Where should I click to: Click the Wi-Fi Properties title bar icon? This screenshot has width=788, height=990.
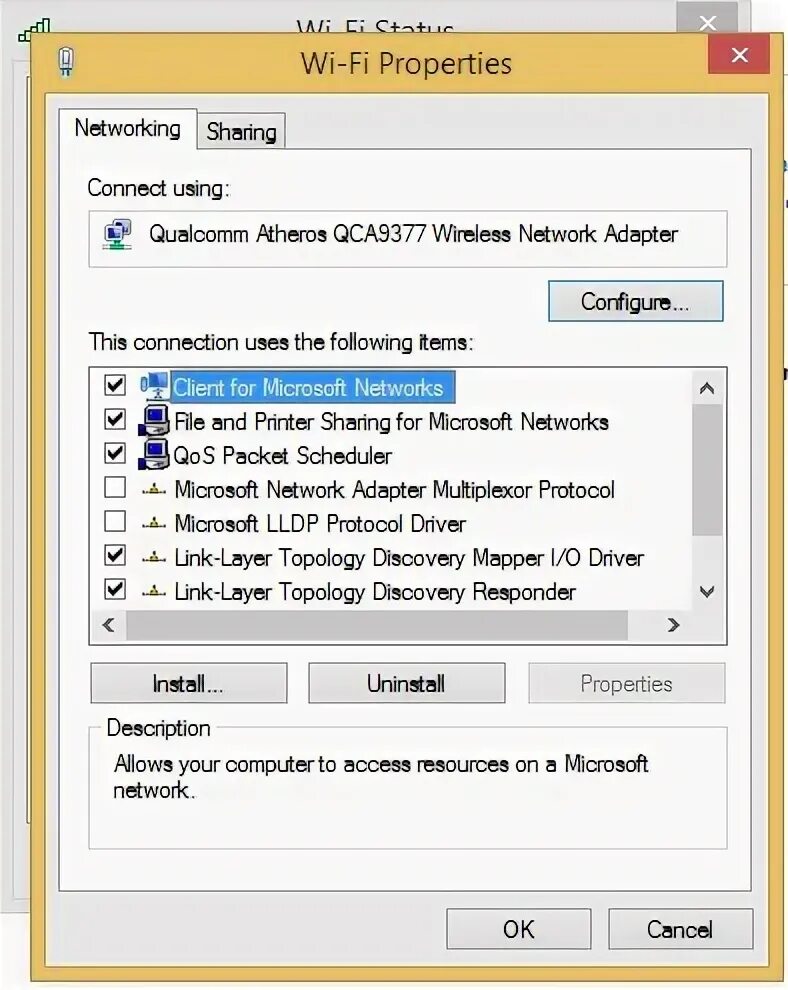pyautogui.click(x=66, y=63)
